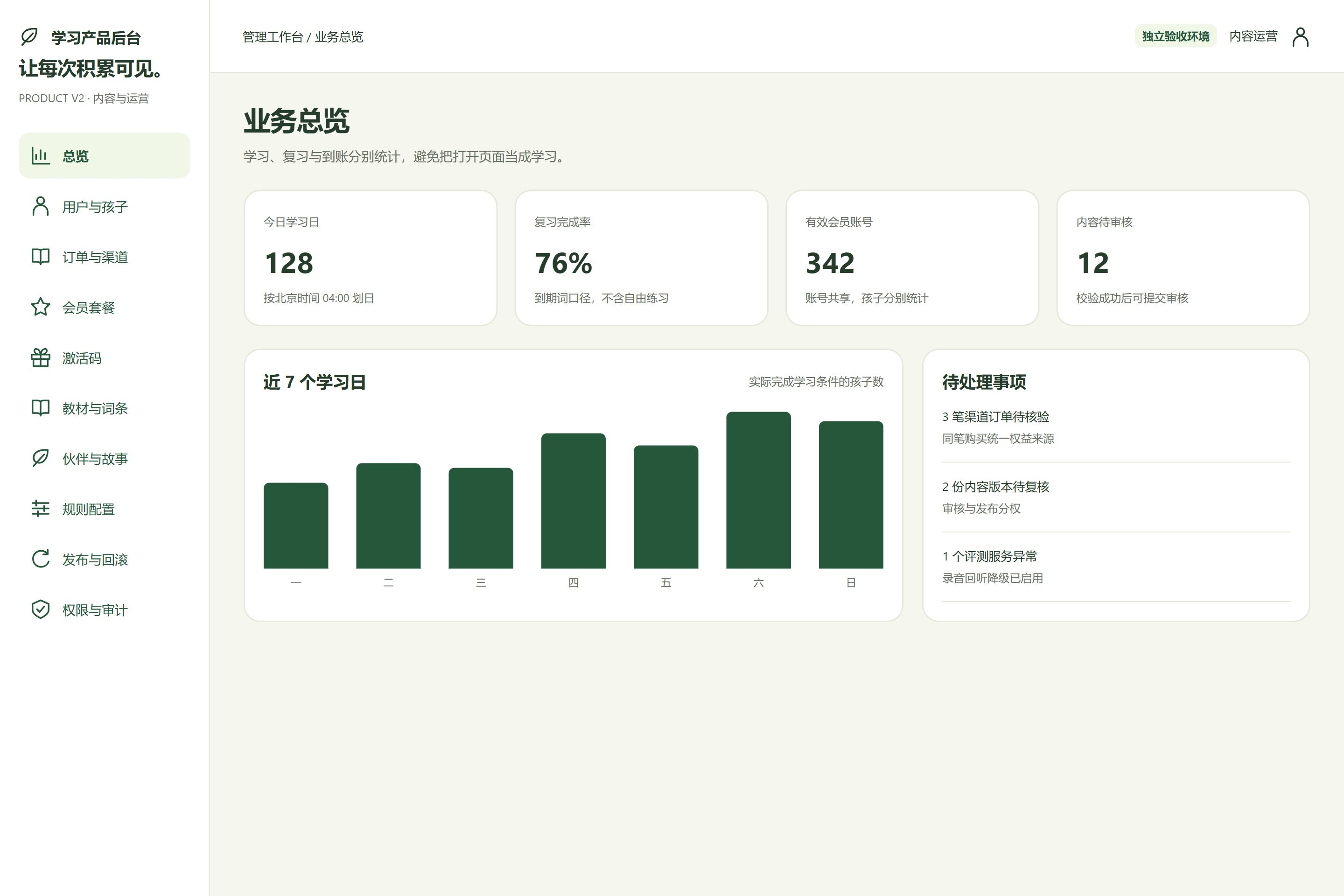
Task: Open the 教材与词条 menu label
Action: 95,408
